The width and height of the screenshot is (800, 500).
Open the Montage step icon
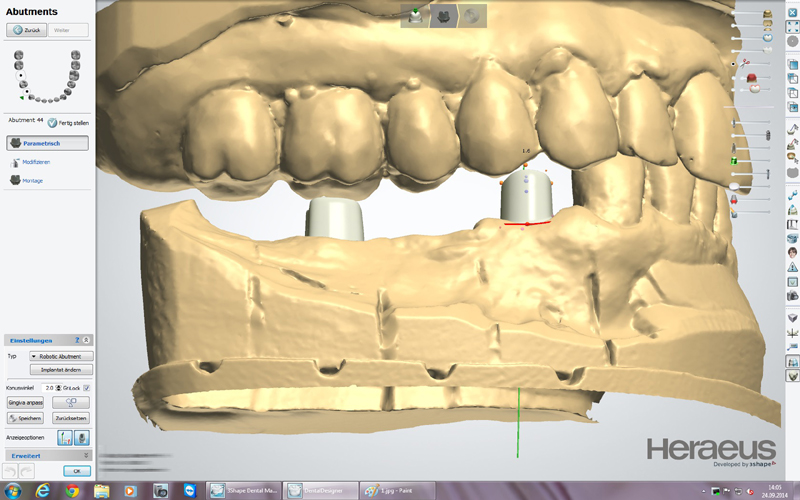[x=15, y=181]
